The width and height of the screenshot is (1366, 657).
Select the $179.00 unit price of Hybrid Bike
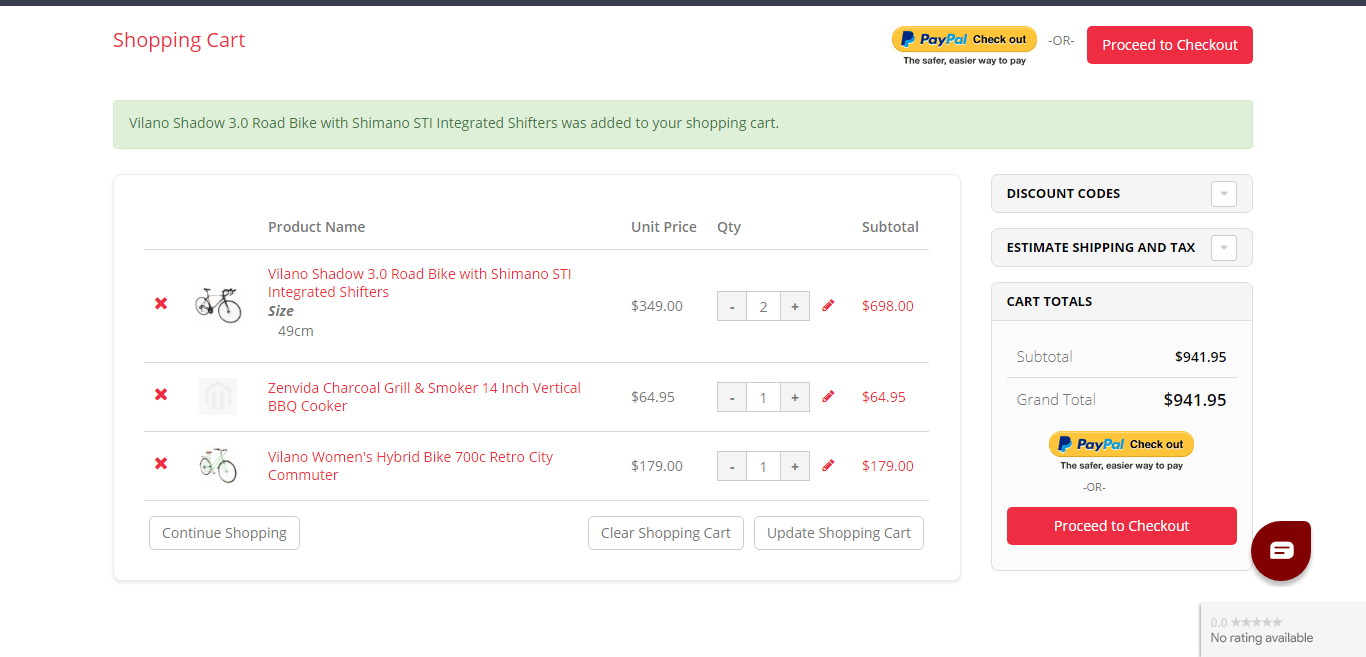point(657,466)
